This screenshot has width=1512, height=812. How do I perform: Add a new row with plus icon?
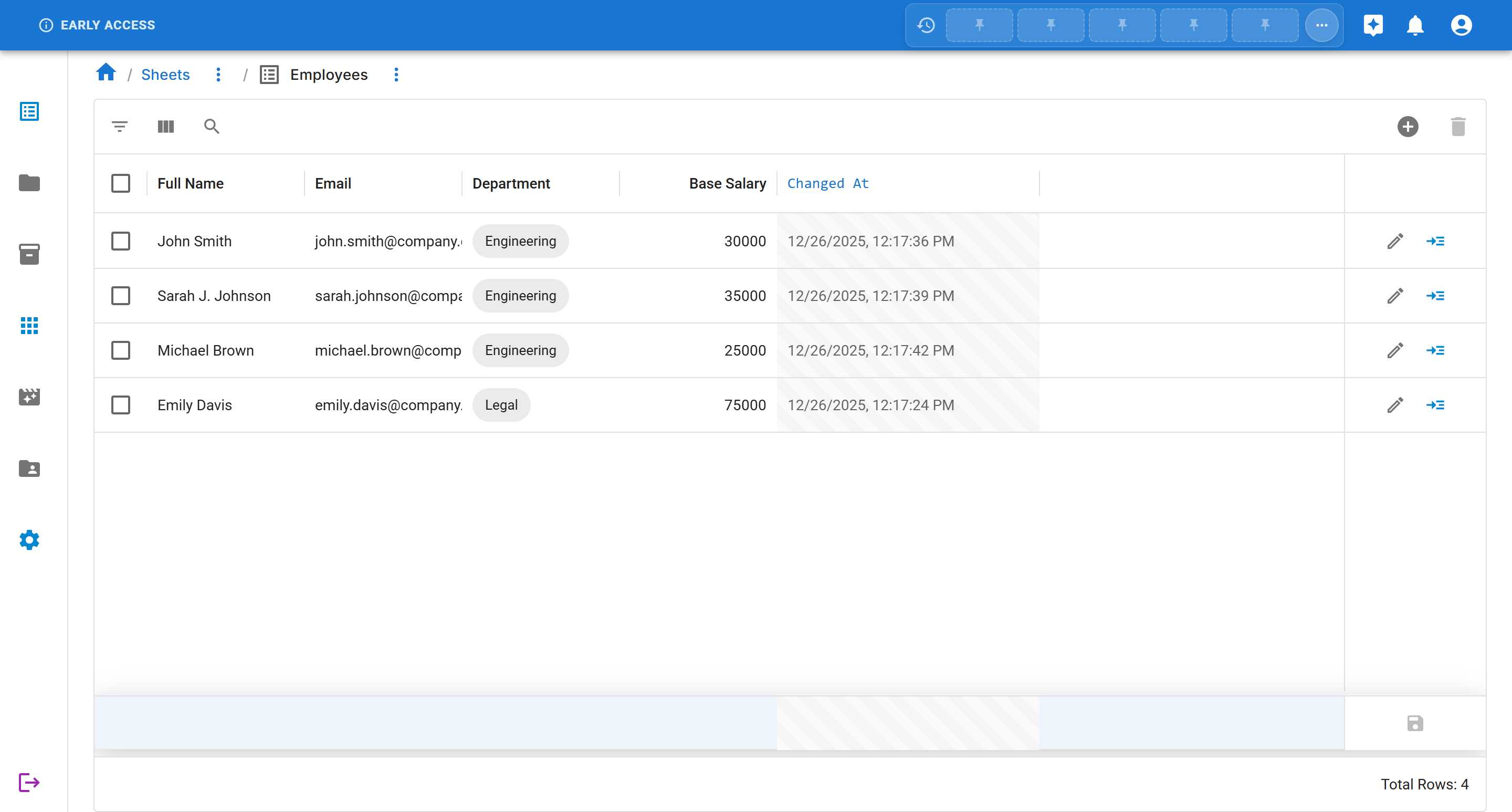1408,126
